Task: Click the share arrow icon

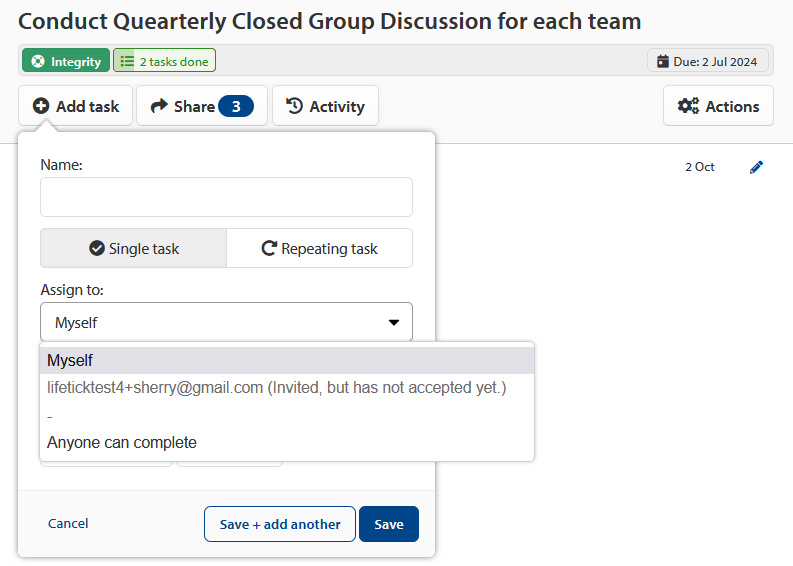Action: tap(159, 106)
